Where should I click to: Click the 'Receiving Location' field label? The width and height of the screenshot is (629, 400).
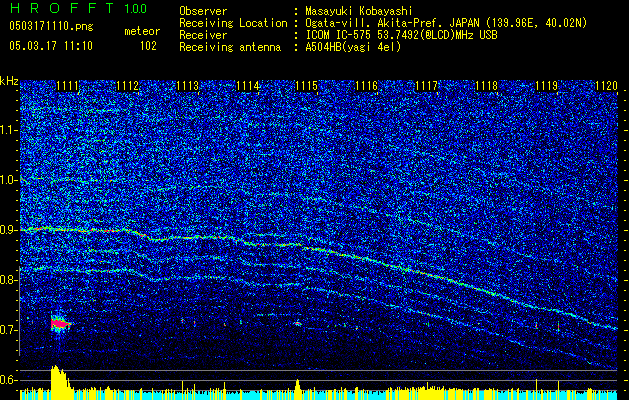pyautogui.click(x=233, y=23)
